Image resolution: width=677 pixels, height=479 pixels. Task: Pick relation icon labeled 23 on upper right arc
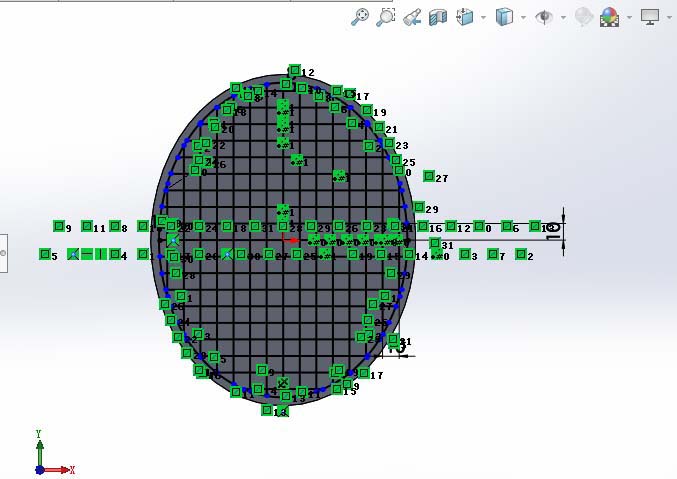389,143
